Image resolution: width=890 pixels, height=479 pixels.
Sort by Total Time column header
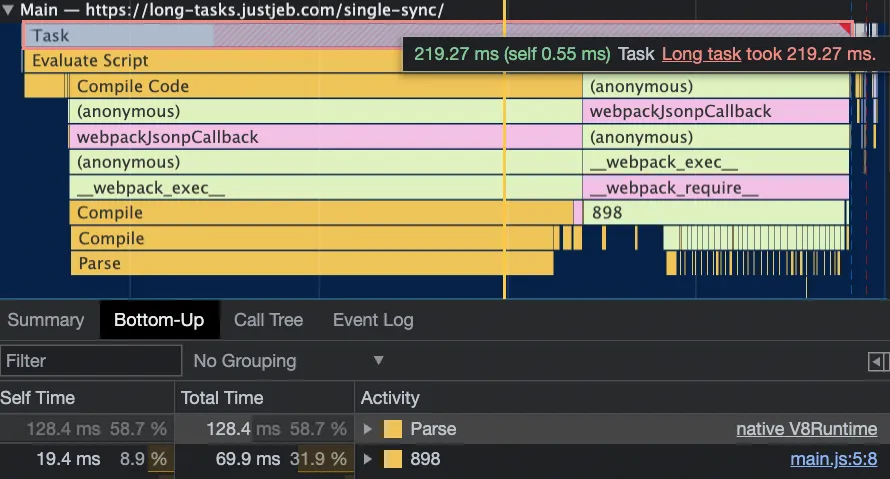[x=265, y=398]
